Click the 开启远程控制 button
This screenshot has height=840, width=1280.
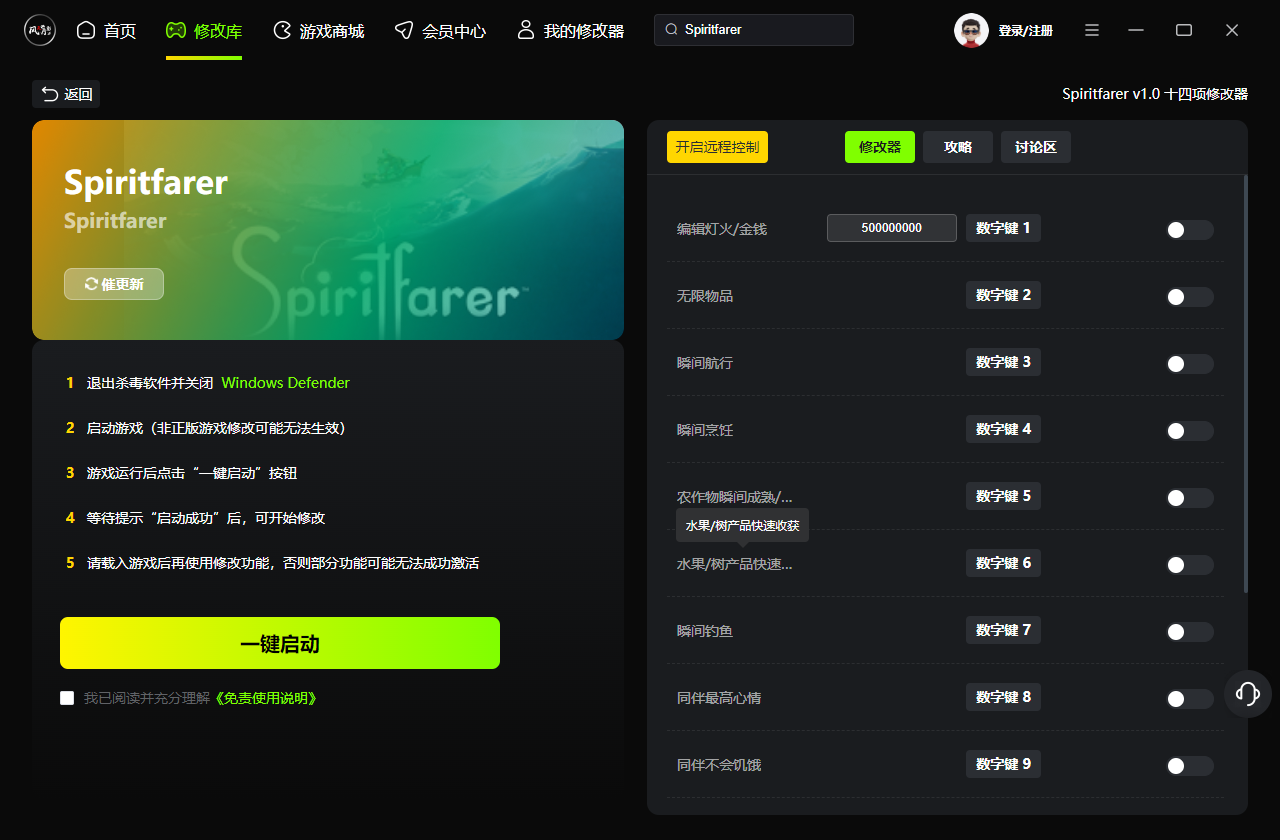coord(717,147)
